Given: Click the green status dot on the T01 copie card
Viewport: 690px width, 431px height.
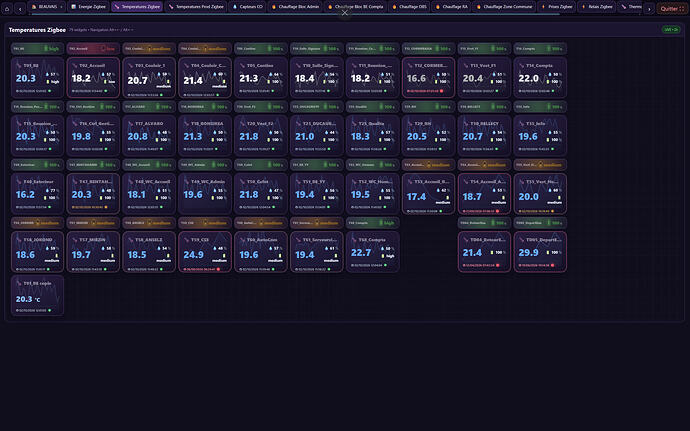Looking at the screenshot, I should (50, 310).
